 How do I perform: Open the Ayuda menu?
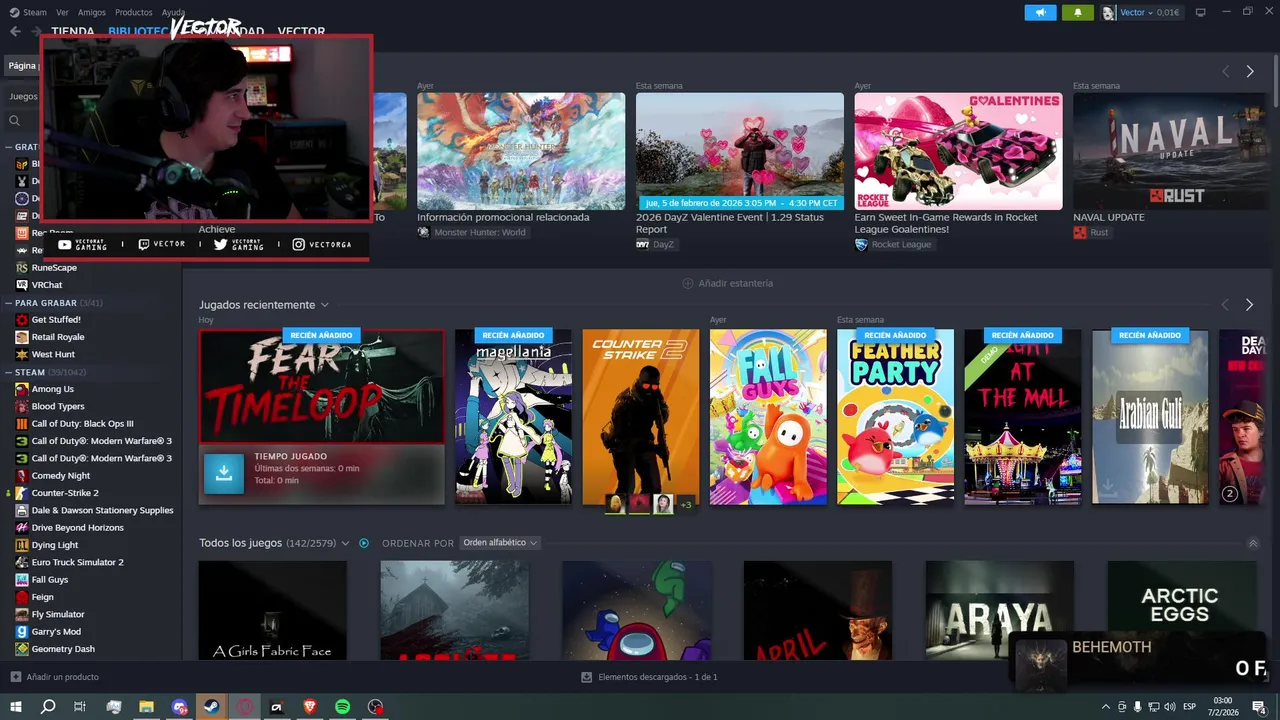click(173, 13)
